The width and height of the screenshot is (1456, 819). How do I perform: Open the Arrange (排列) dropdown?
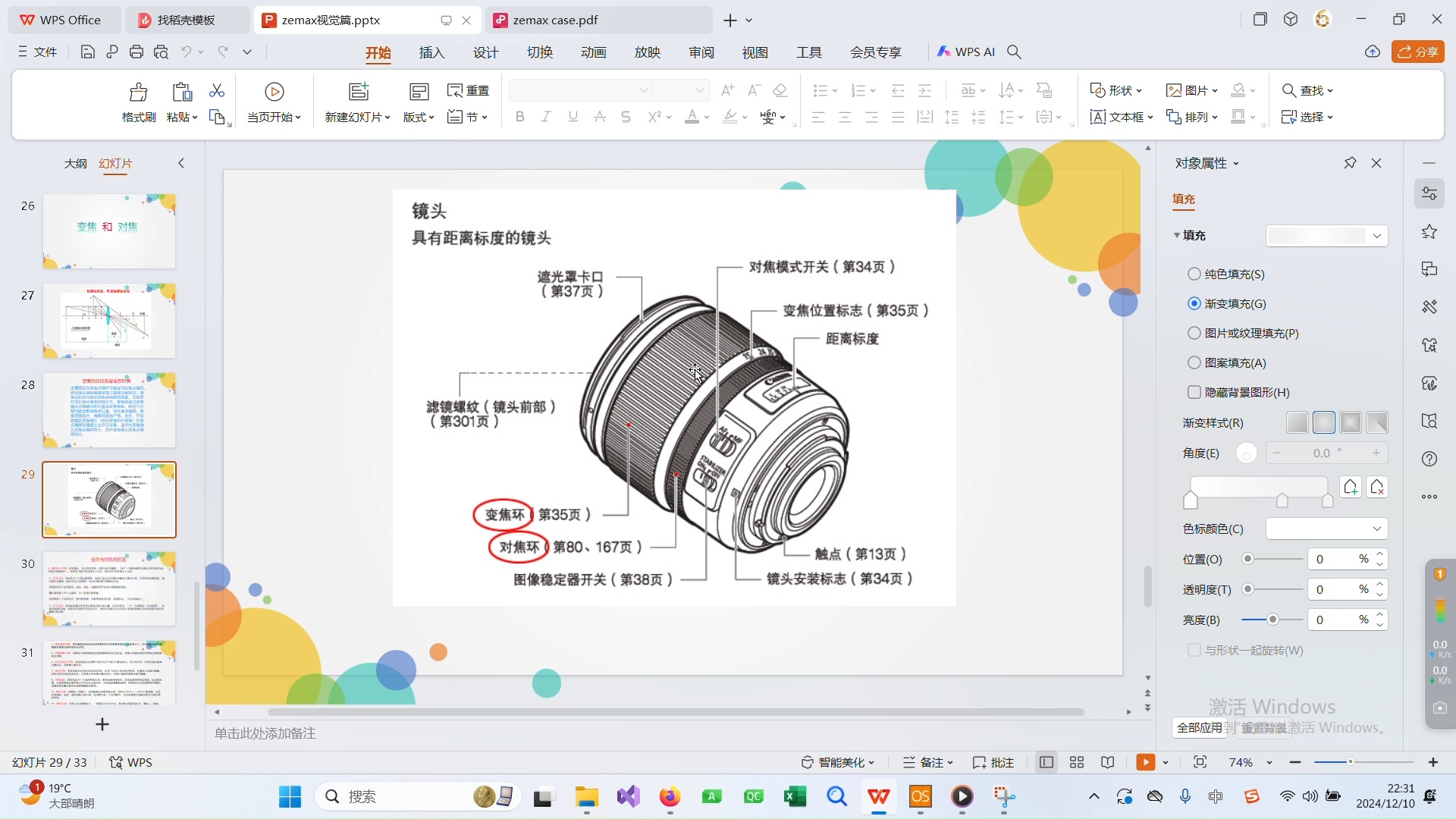[x=1191, y=117]
